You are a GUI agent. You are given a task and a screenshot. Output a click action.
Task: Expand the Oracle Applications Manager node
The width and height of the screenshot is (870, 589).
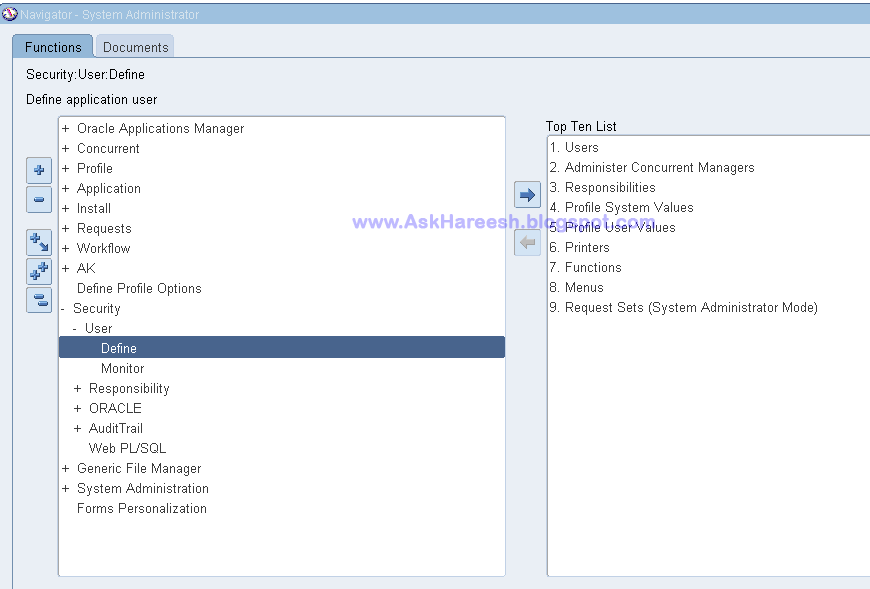65,129
